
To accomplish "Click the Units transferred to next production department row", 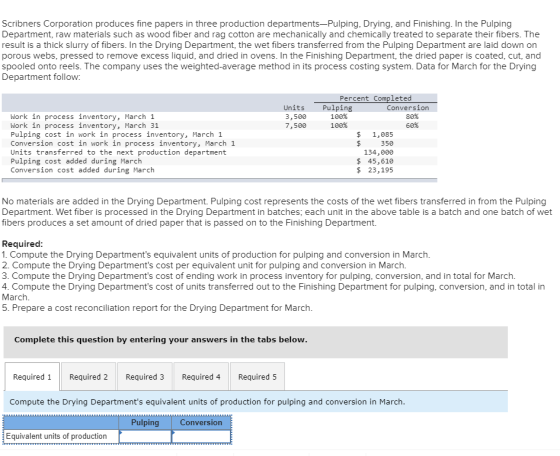I will [219, 152].
